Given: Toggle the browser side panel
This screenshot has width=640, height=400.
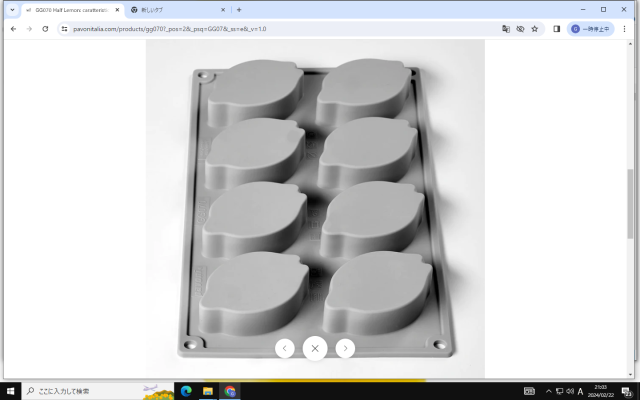Looking at the screenshot, I should (557, 29).
